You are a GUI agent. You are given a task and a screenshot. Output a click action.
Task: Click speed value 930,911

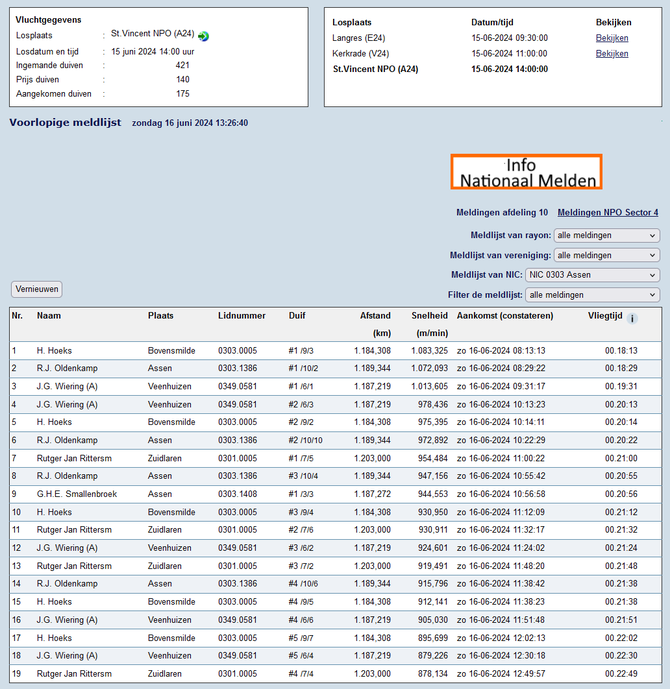pyautogui.click(x=433, y=530)
